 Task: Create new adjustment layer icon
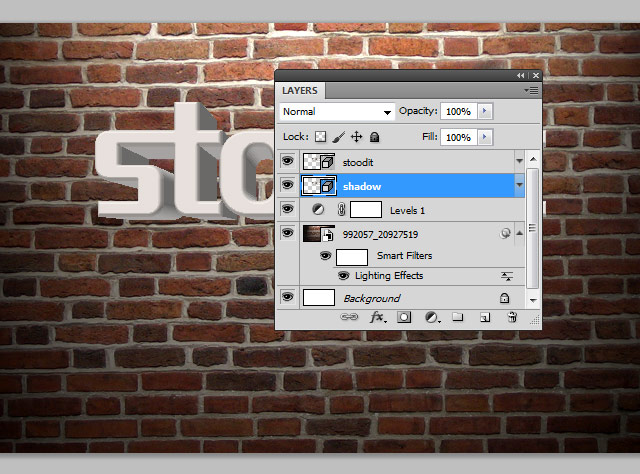coord(432,317)
